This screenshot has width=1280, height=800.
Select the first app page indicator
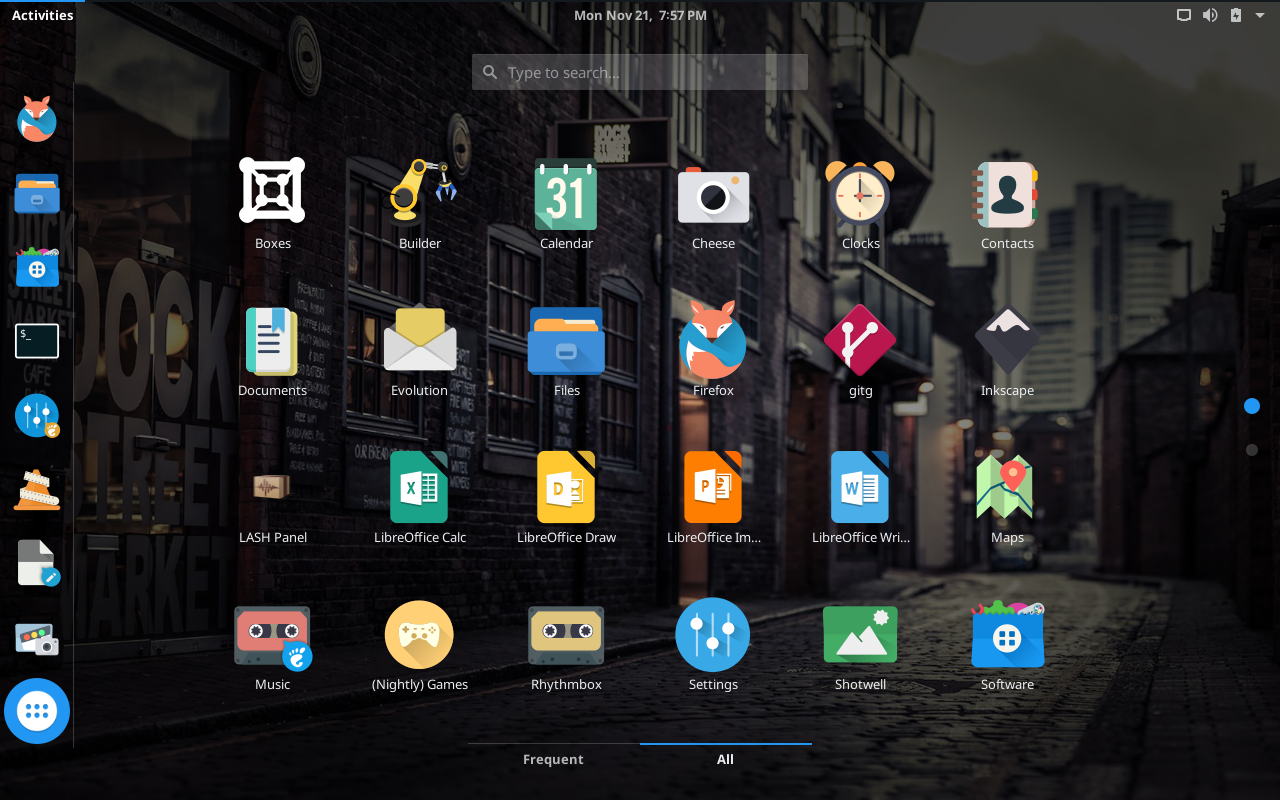pos(1252,405)
